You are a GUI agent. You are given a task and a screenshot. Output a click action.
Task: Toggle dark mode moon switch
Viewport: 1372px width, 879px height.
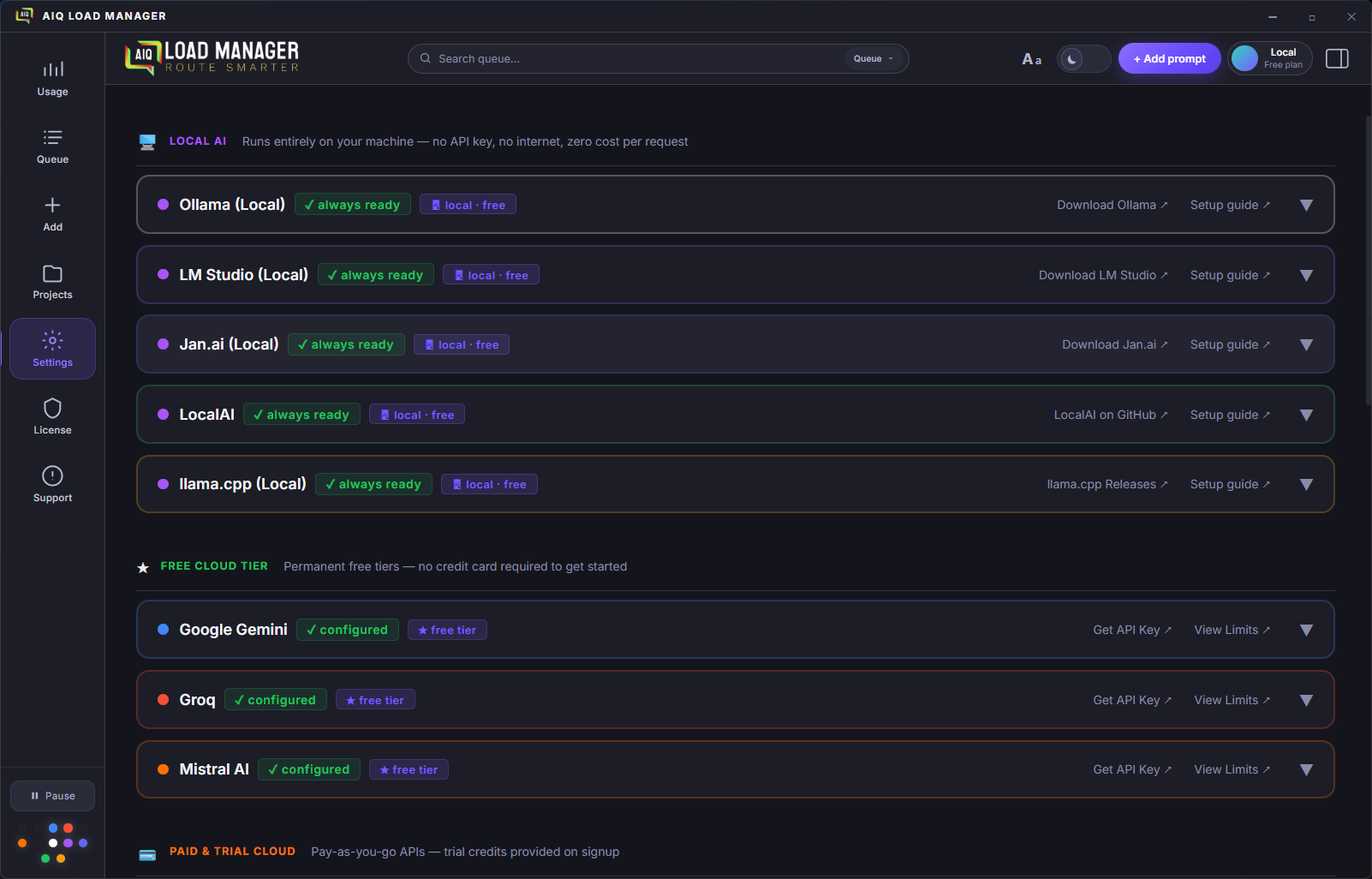pos(1083,59)
